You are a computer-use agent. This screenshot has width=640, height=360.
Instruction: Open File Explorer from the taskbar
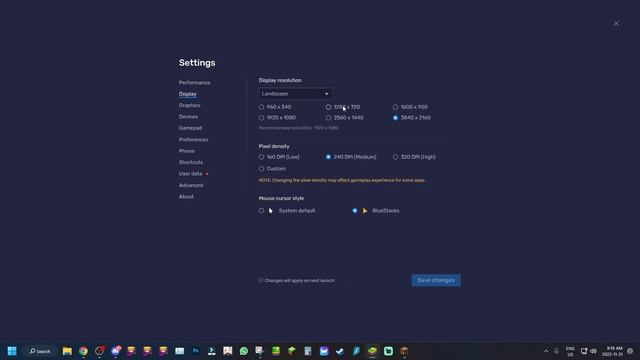(67, 351)
